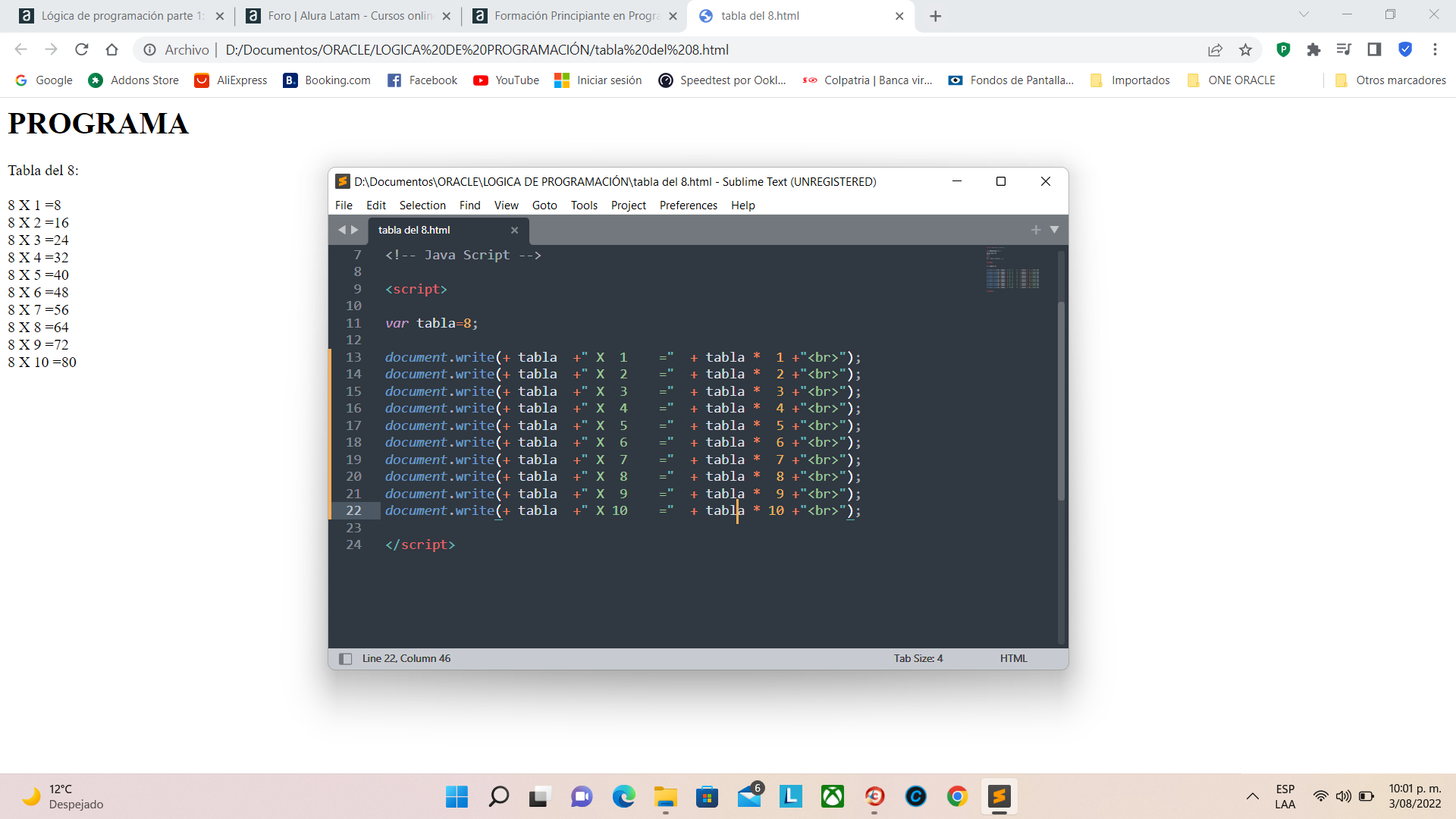Click 'Tab Size: 4' in status bar
The image size is (1456, 819).
point(918,658)
